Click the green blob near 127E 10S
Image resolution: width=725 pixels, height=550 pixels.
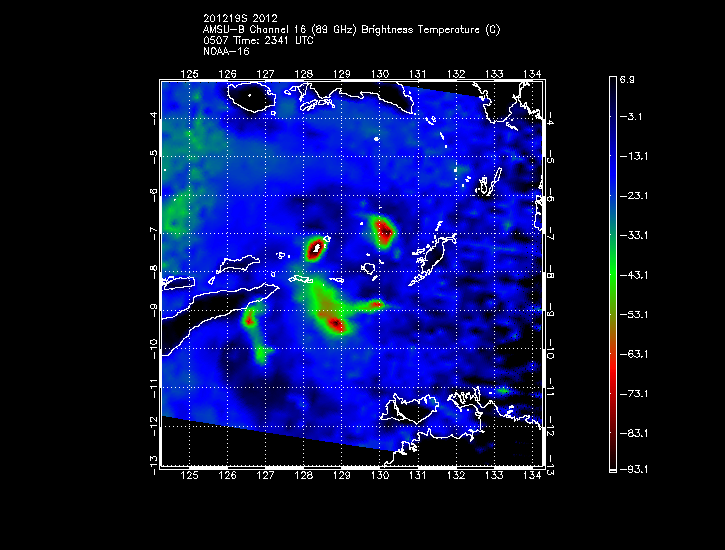tap(263, 354)
